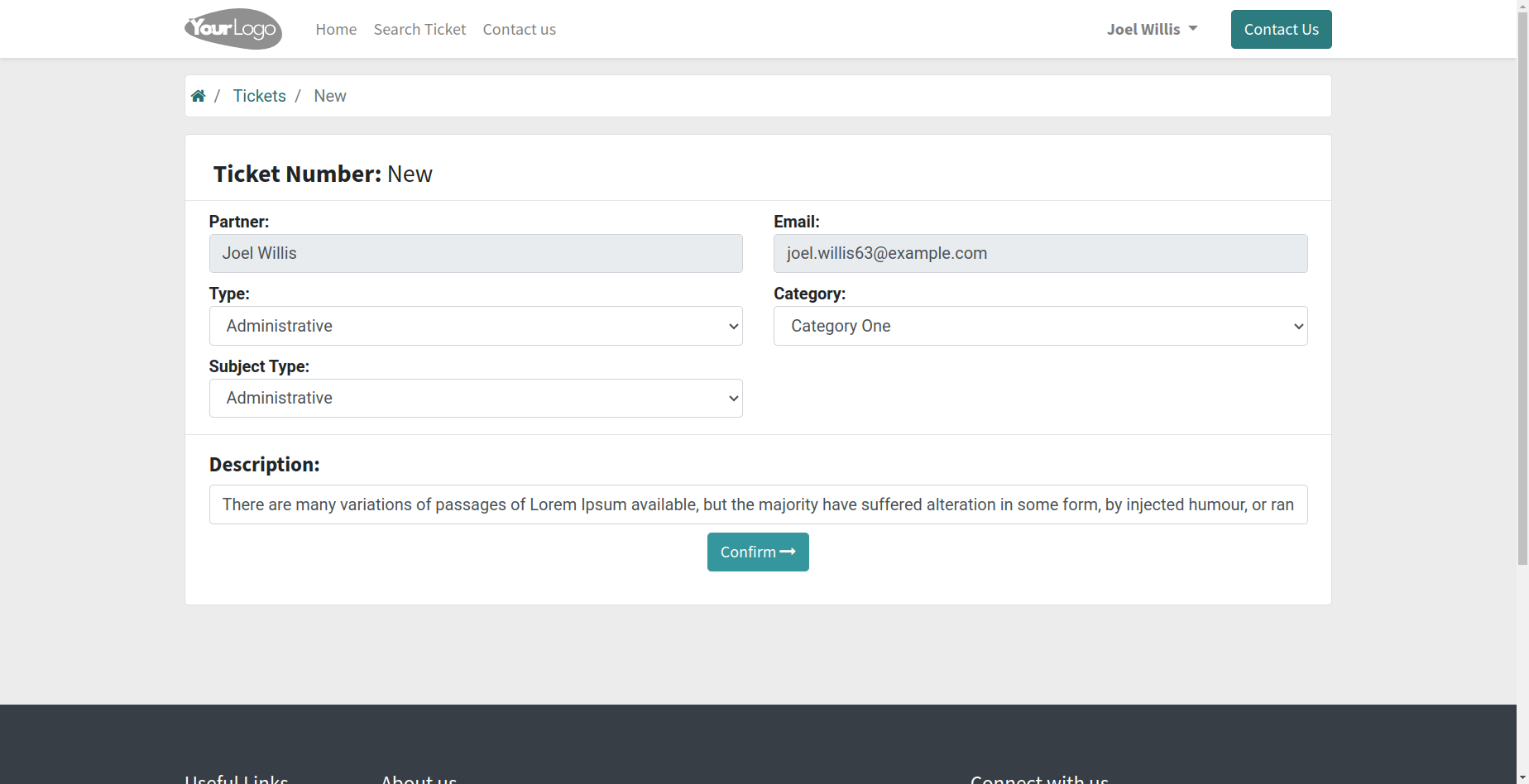Click the Partner: label
The image size is (1529, 784).
tap(239, 222)
